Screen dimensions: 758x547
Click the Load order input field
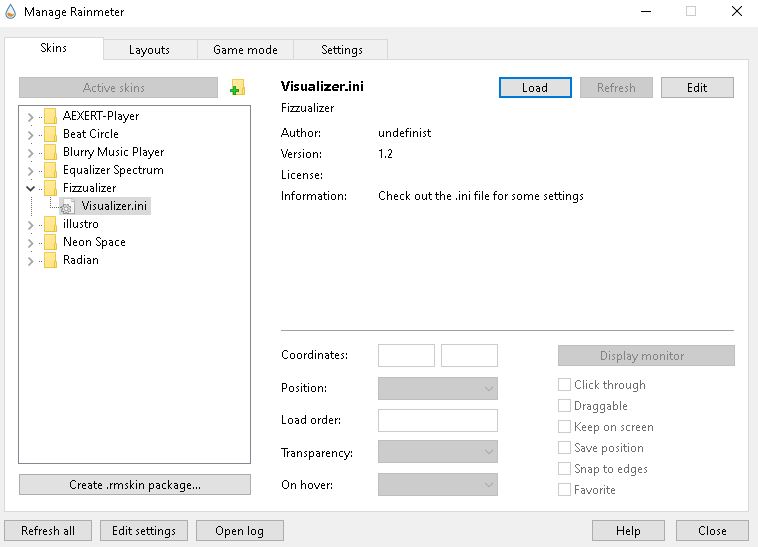coord(437,420)
